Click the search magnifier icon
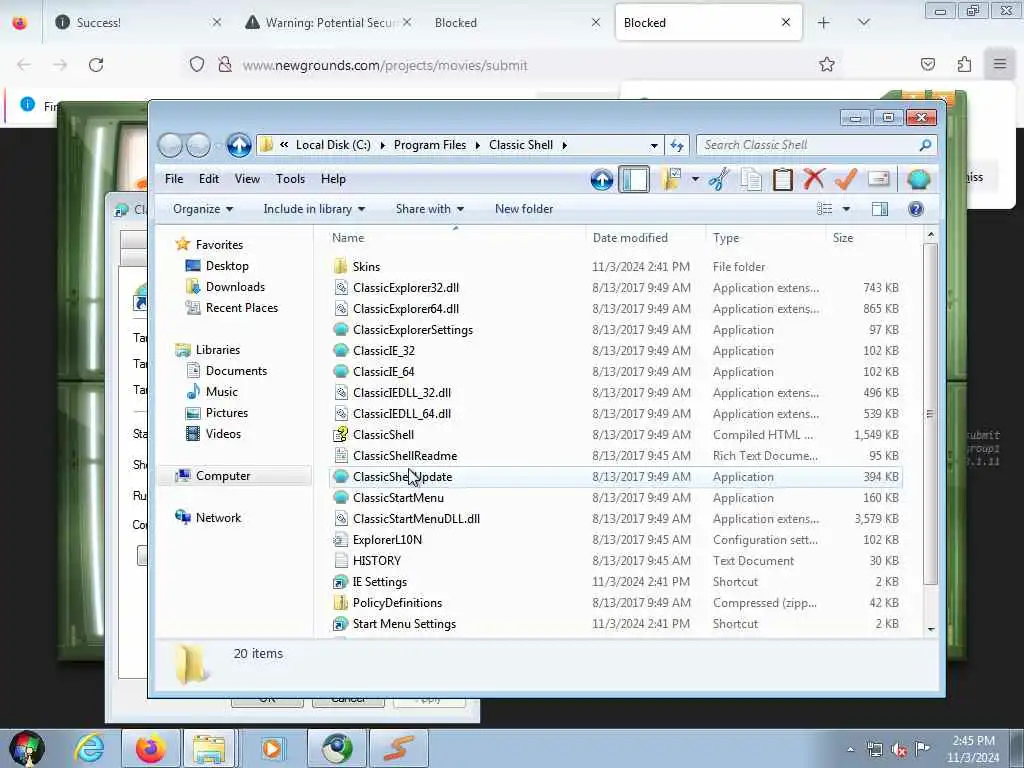 click(925, 145)
